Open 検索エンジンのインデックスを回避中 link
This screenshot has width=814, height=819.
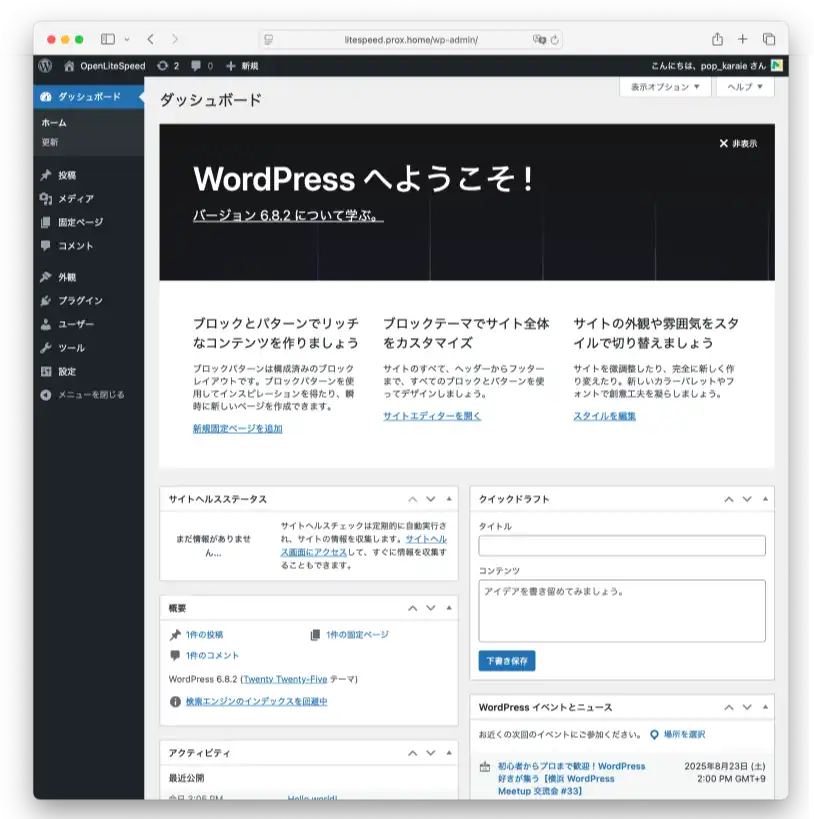(x=257, y=701)
